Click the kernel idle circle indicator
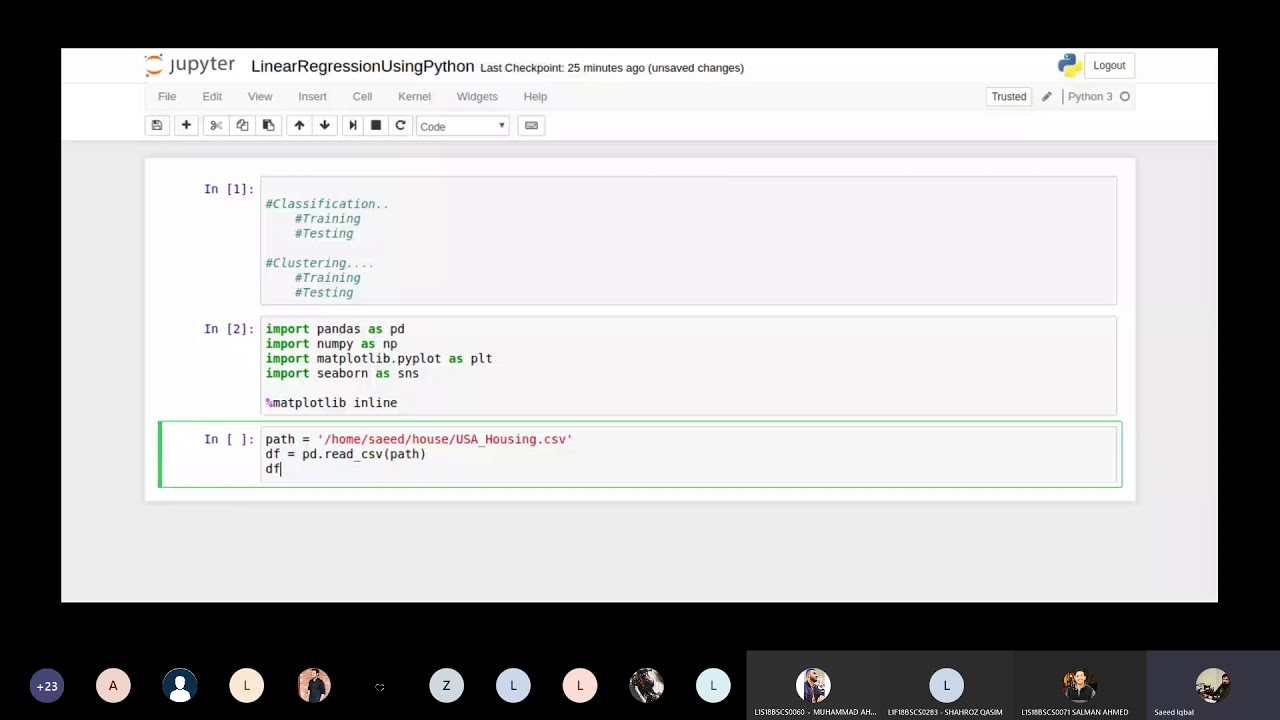Viewport: 1280px width, 720px height. 1125,97
